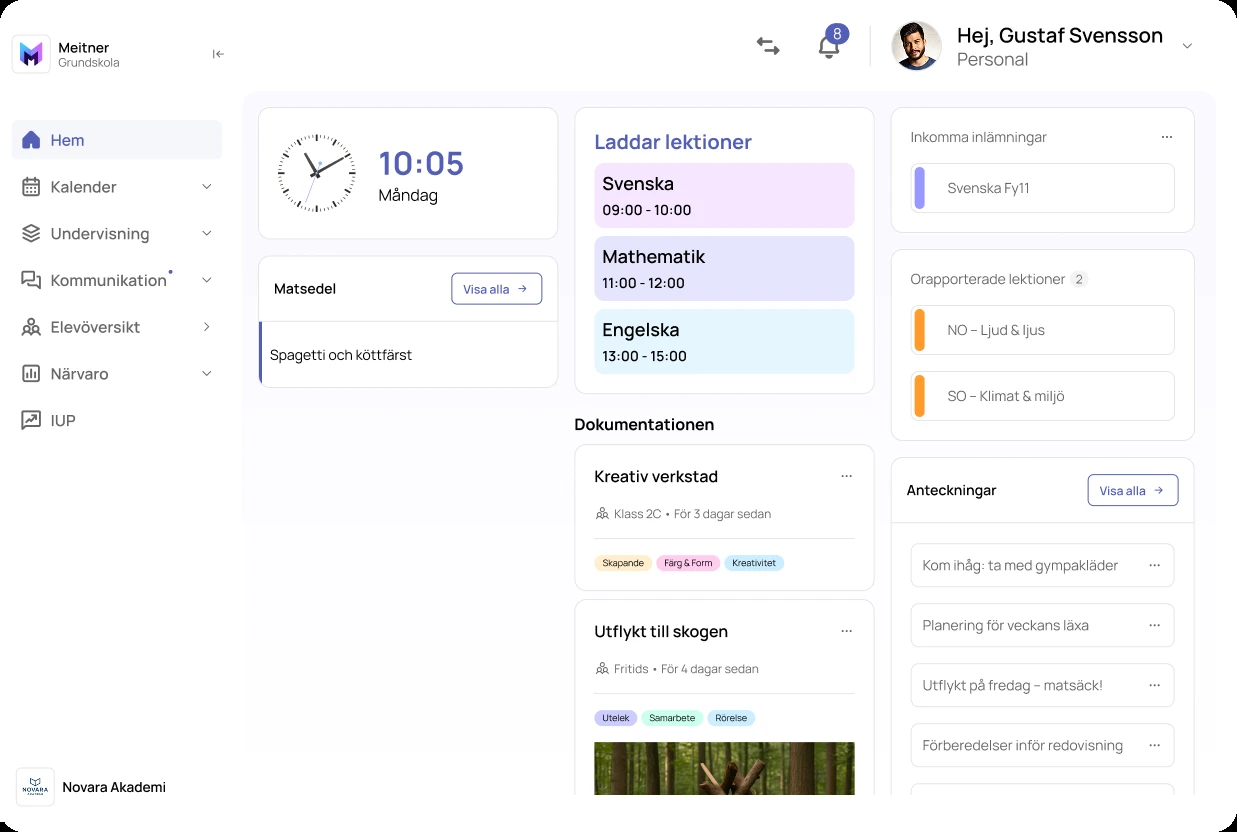Expand the Kommunikation menu chevron
1237x832 pixels.
tap(207, 280)
